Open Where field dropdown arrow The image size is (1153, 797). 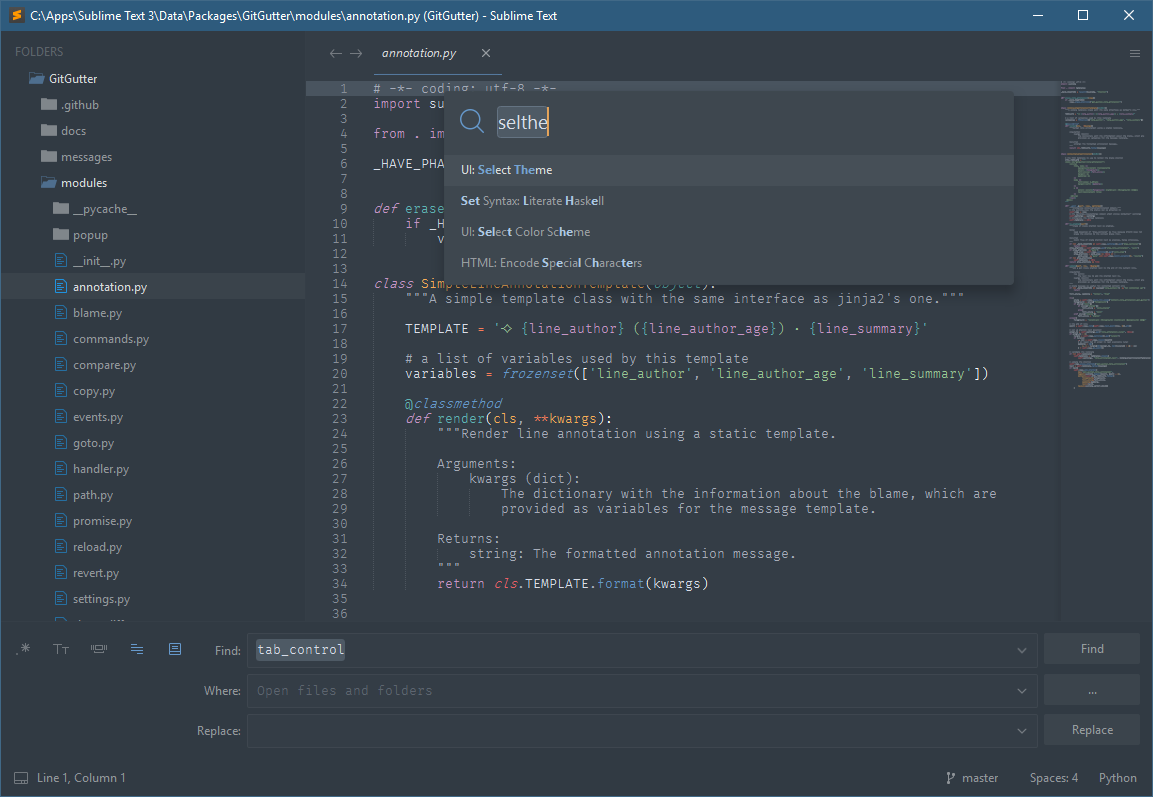pos(1021,690)
